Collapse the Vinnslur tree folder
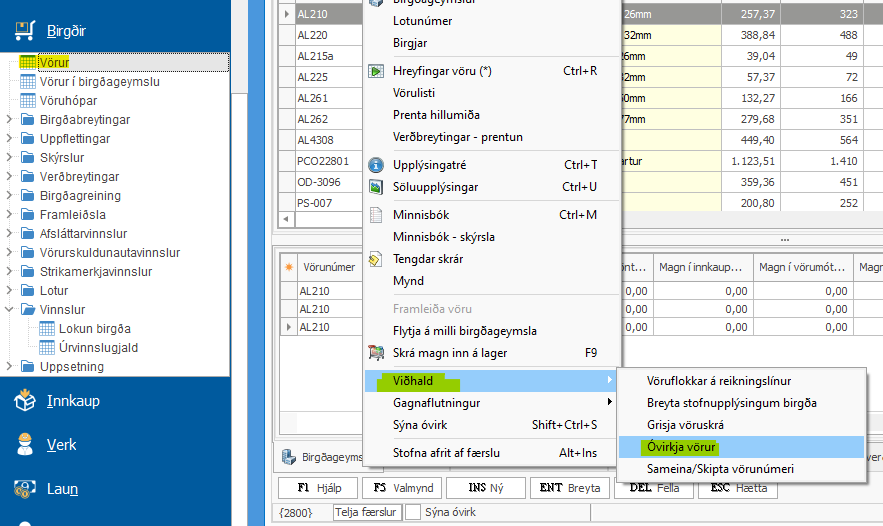Image resolution: width=883 pixels, height=526 pixels. pos(10,310)
